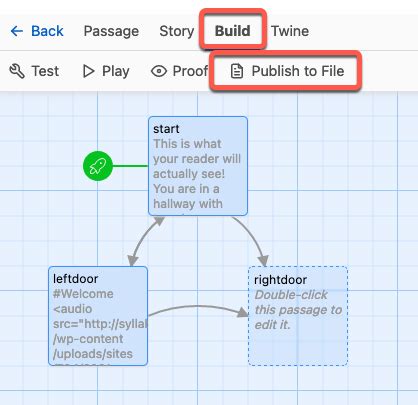Click the document icon for Publish
This screenshot has width=418, height=405.
(x=237, y=71)
